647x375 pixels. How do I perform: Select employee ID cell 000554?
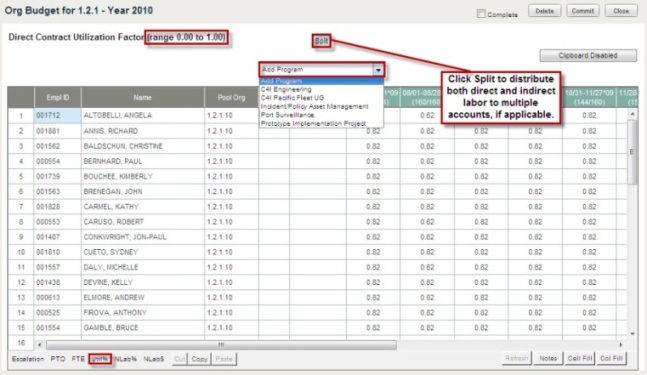[x=57, y=161]
